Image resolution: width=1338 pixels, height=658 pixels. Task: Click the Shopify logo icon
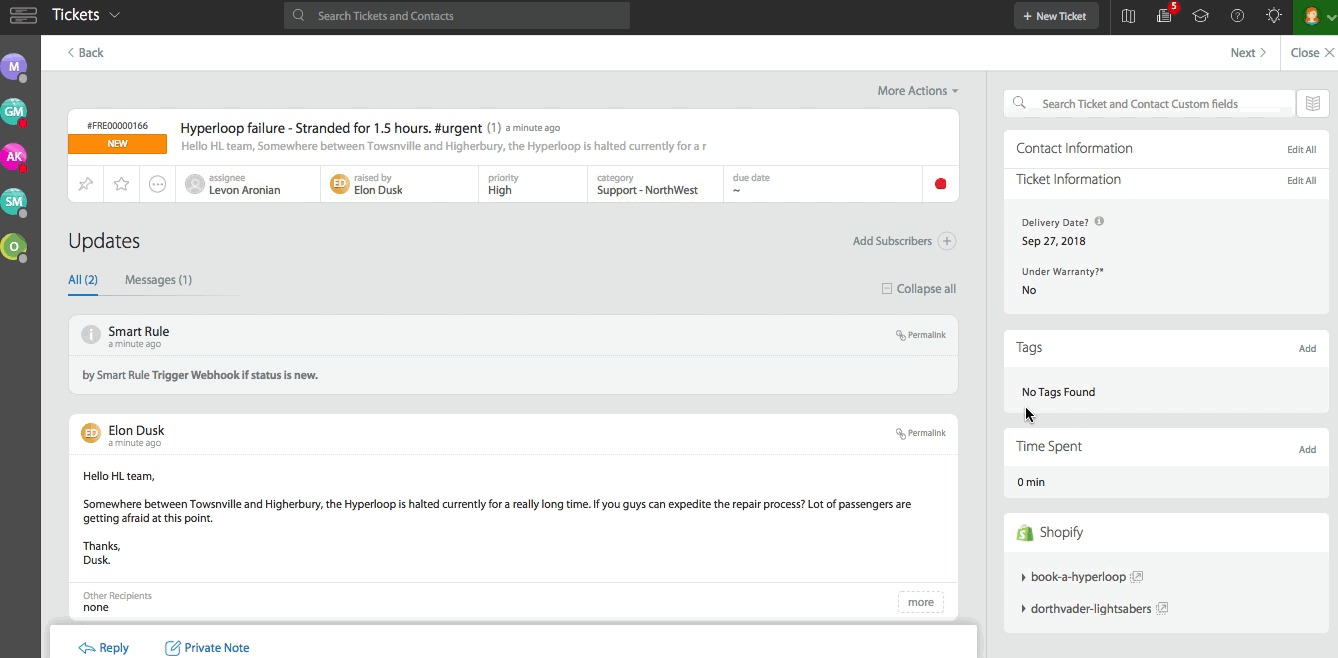(1024, 533)
